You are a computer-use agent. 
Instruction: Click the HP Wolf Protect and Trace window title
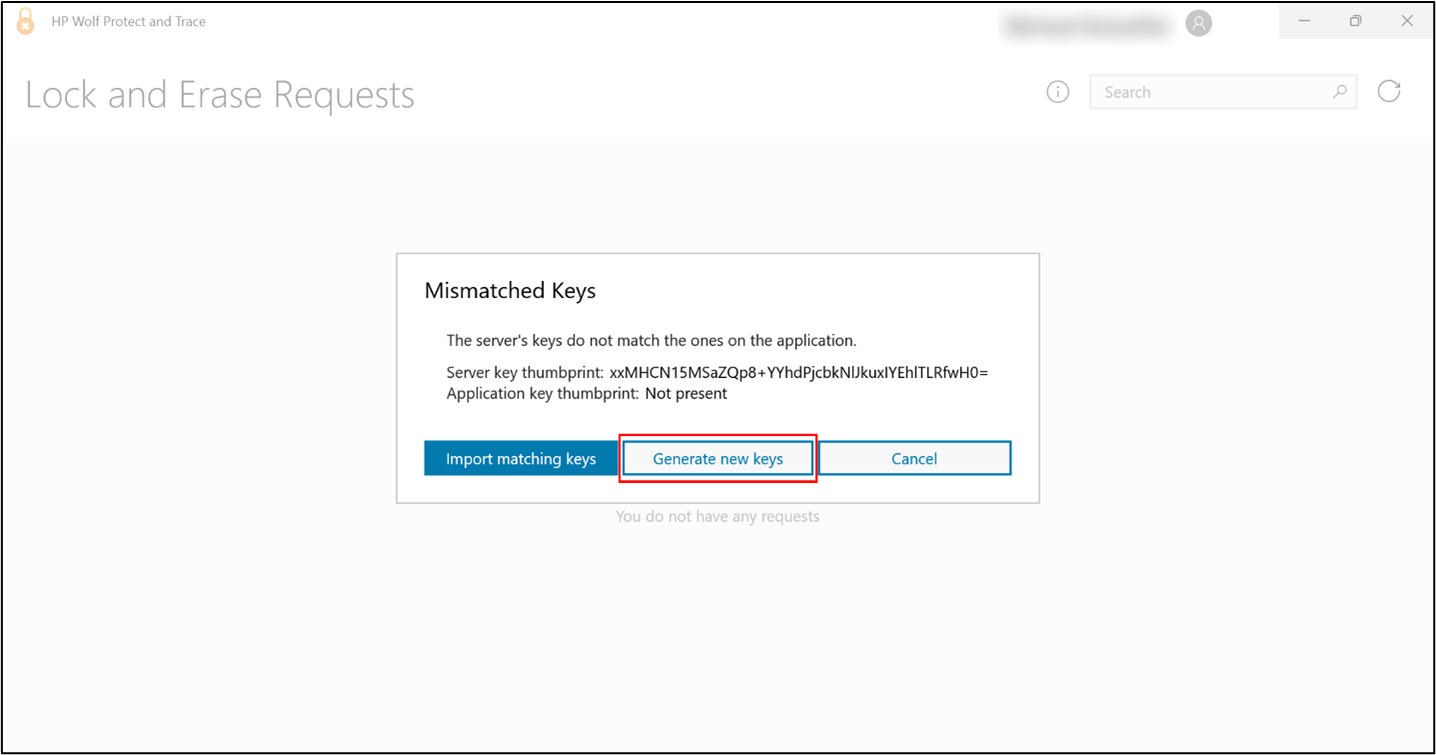[129, 21]
